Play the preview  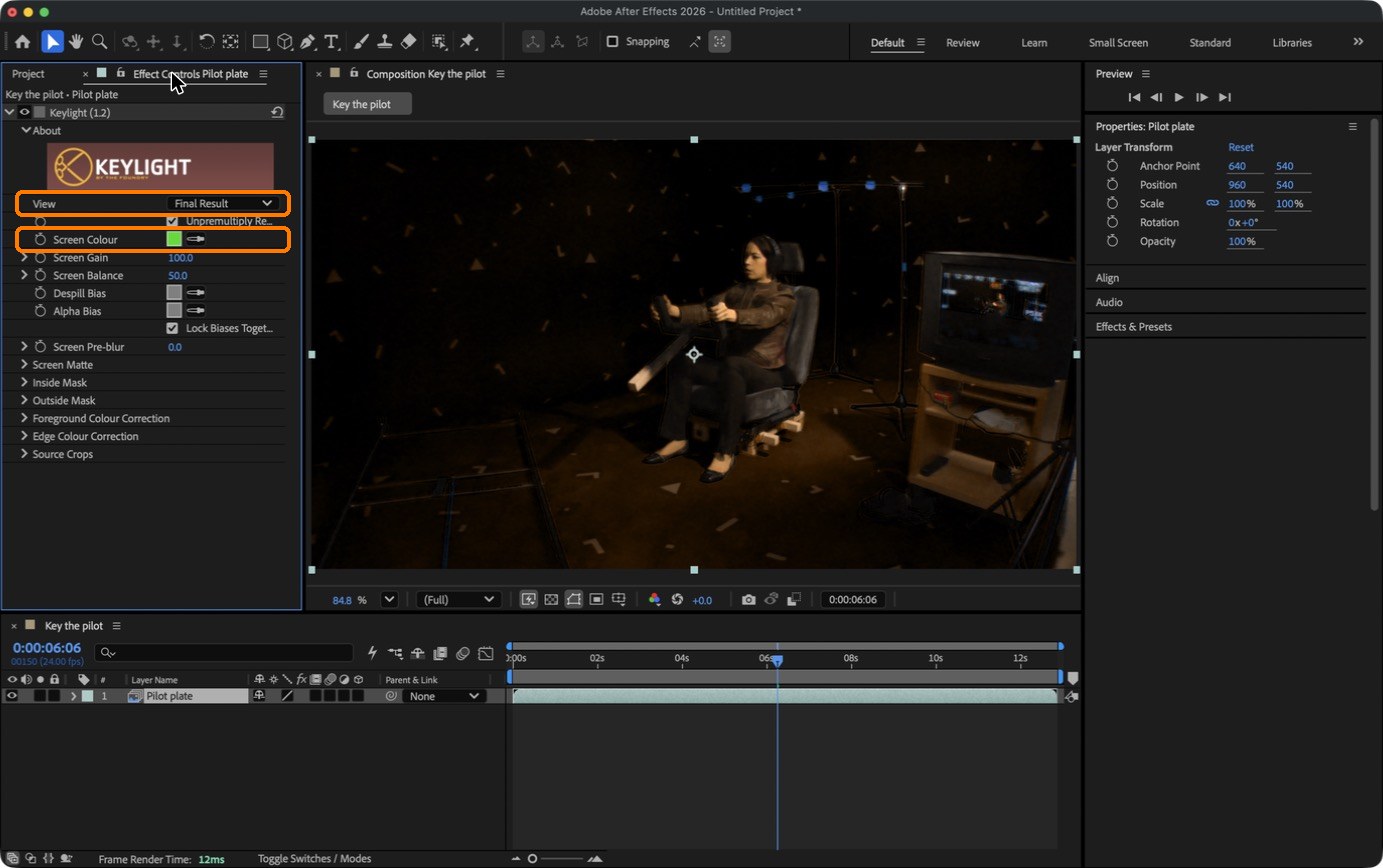click(1179, 97)
